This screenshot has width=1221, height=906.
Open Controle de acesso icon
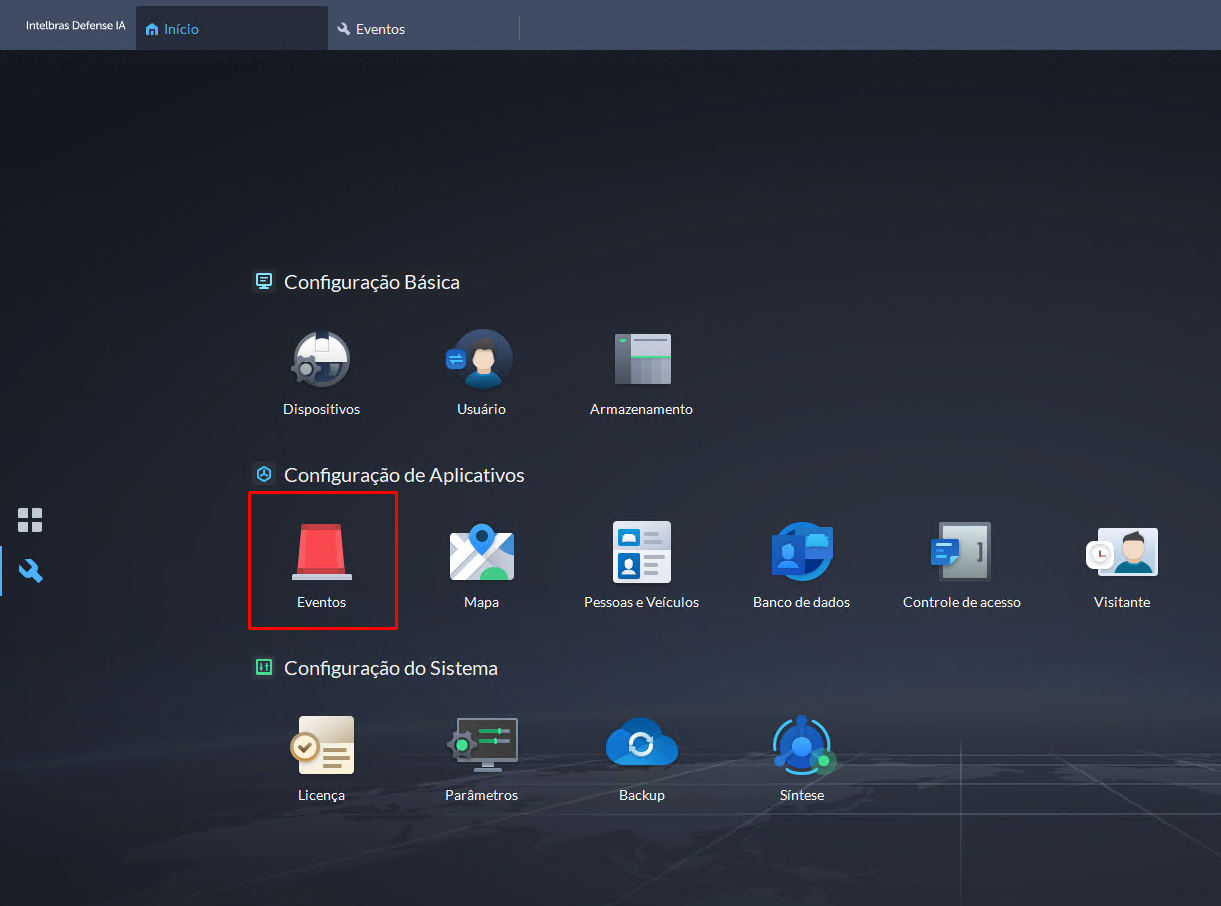[962, 551]
